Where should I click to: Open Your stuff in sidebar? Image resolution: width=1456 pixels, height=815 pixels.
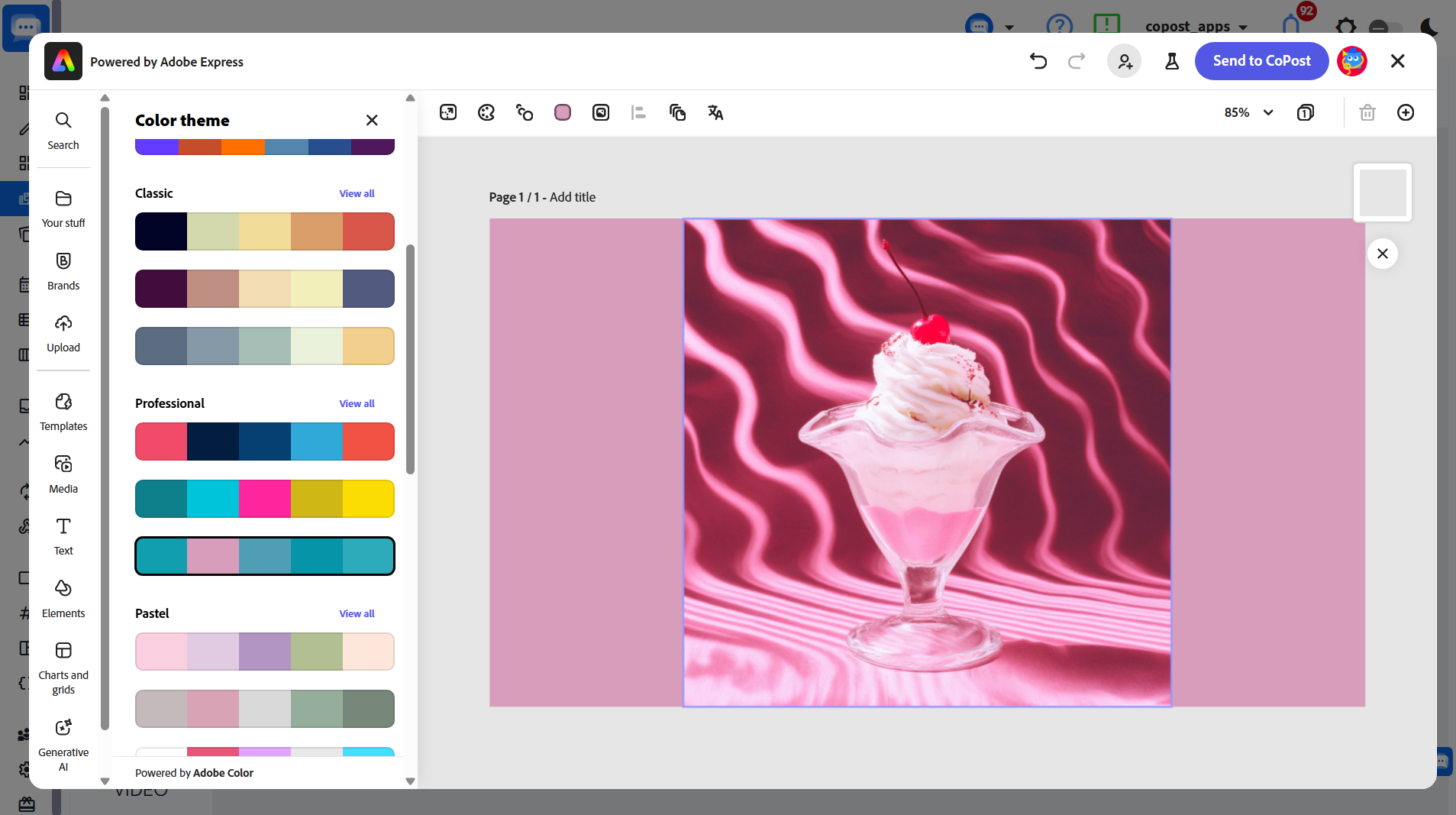63,209
